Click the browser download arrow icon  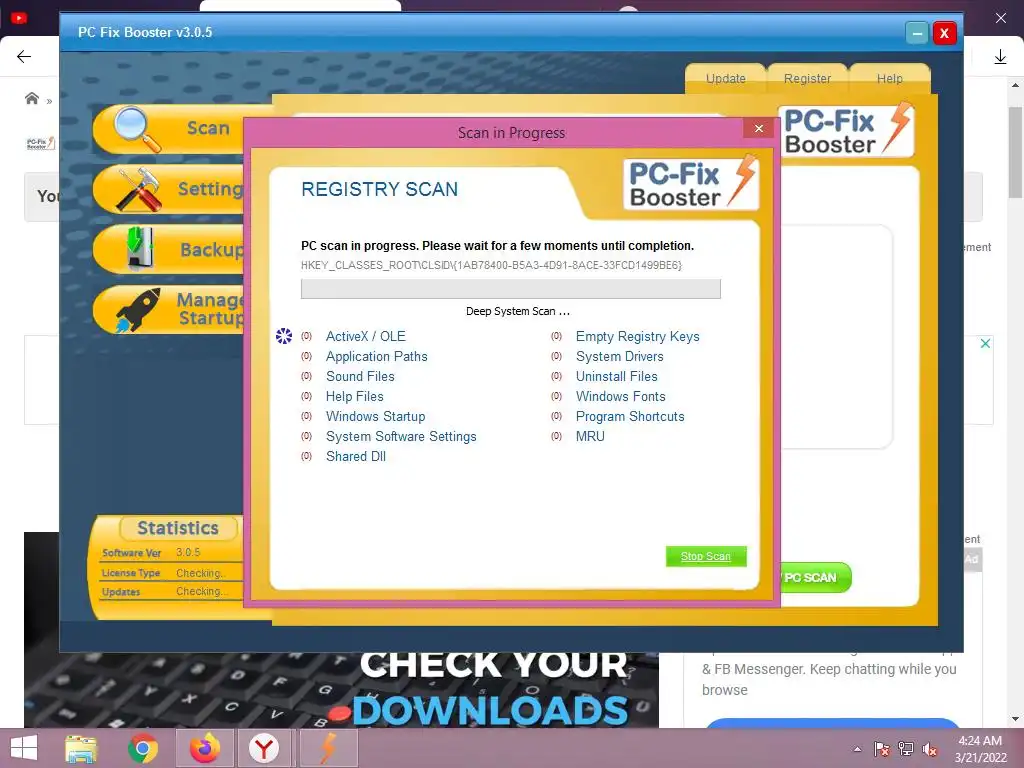click(1000, 57)
